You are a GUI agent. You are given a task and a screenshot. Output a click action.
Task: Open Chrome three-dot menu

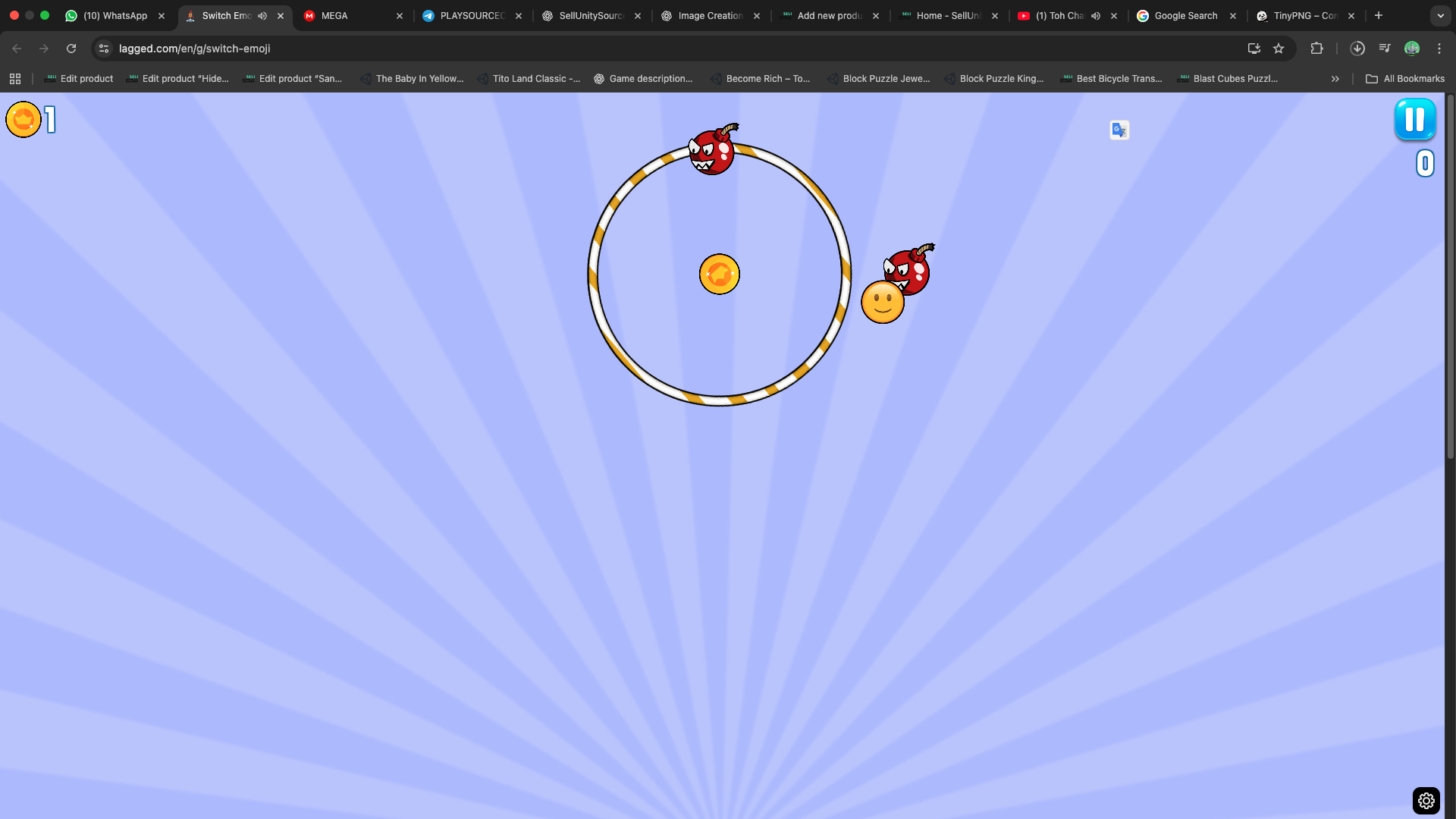(x=1439, y=49)
